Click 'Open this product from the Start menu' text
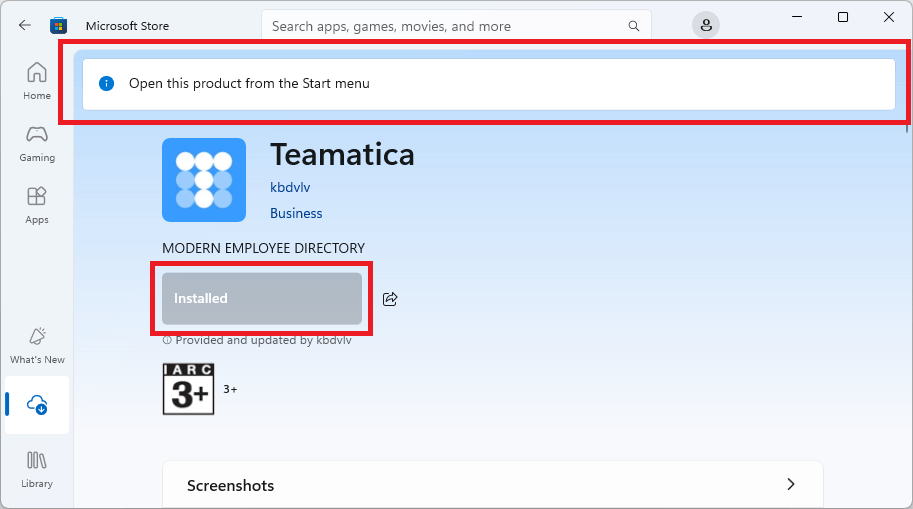Screen dimensions: 913x509 point(249,83)
